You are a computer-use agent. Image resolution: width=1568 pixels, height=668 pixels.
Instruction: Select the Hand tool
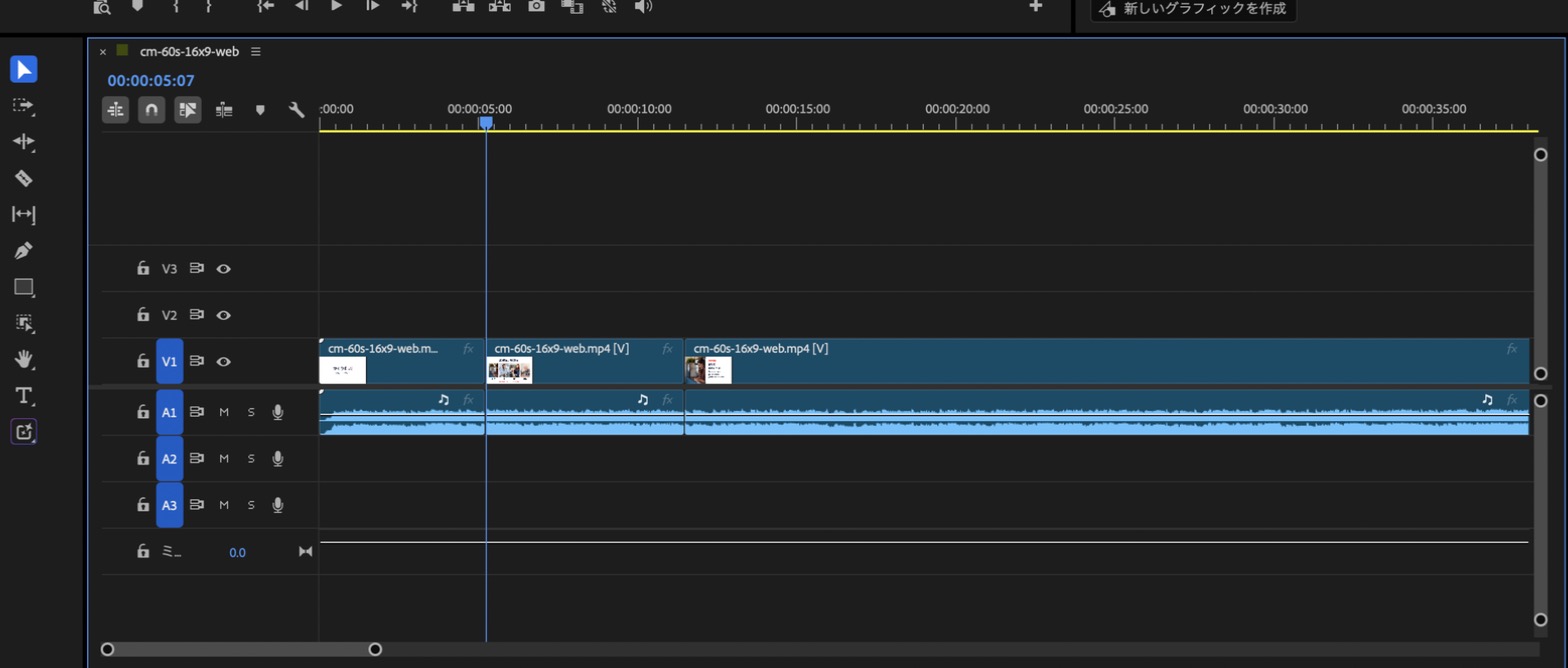[x=23, y=359]
